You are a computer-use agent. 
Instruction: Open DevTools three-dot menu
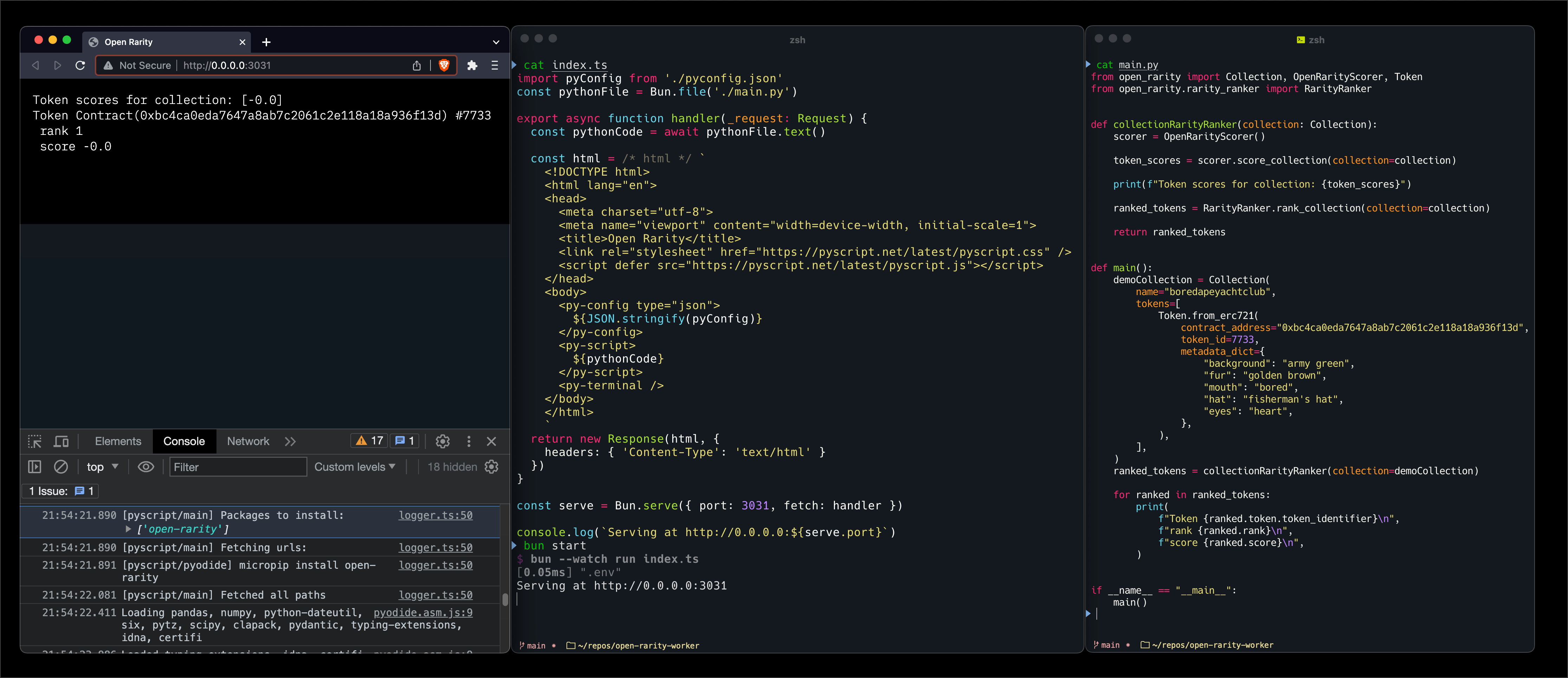pyautogui.click(x=469, y=441)
